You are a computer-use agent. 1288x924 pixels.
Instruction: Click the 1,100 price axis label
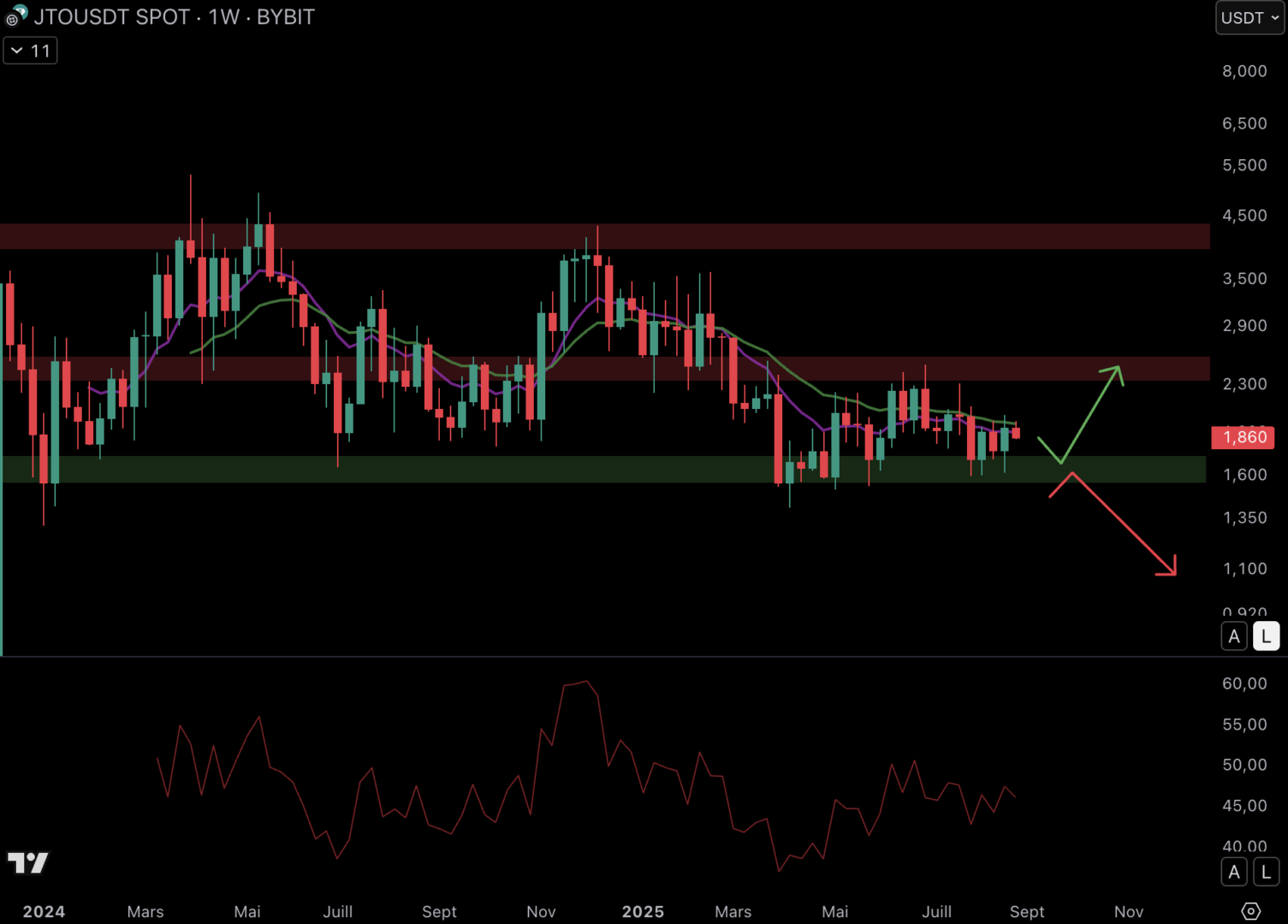(1244, 569)
